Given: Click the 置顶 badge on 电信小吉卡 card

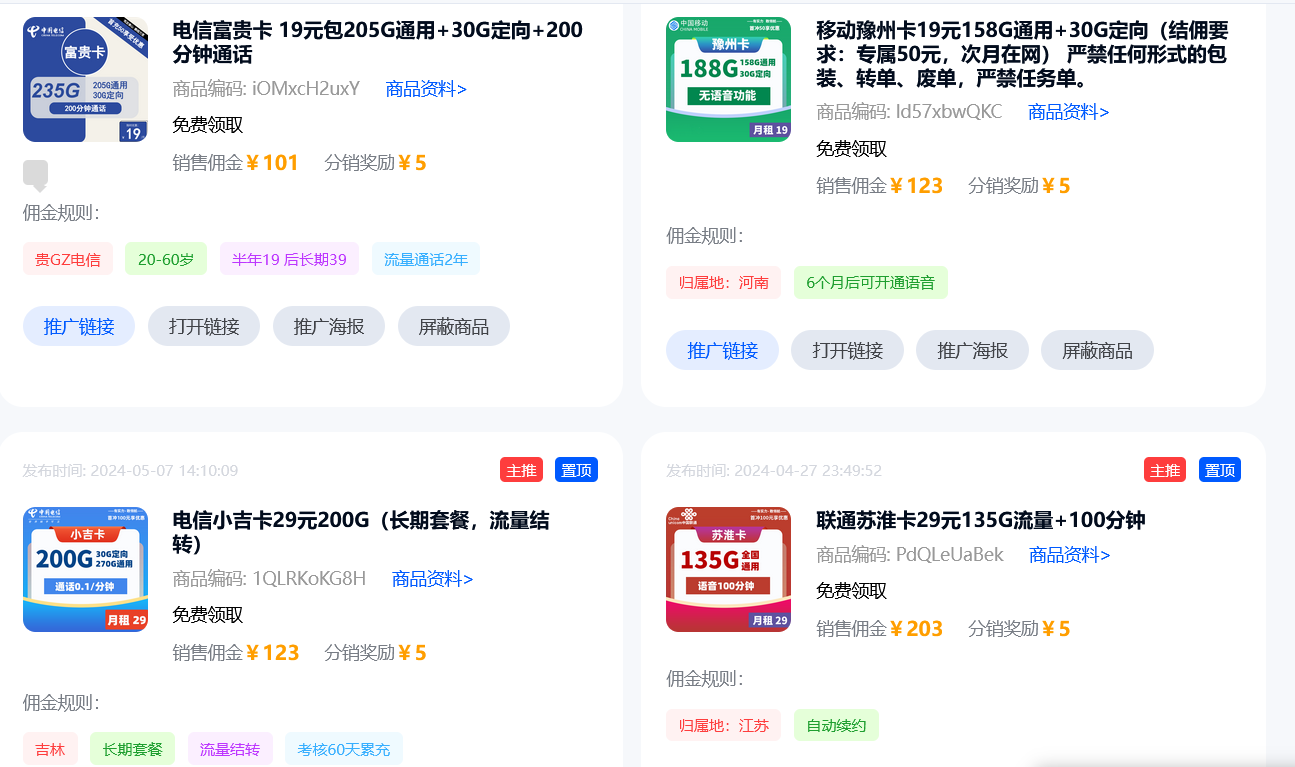Looking at the screenshot, I should 576,470.
